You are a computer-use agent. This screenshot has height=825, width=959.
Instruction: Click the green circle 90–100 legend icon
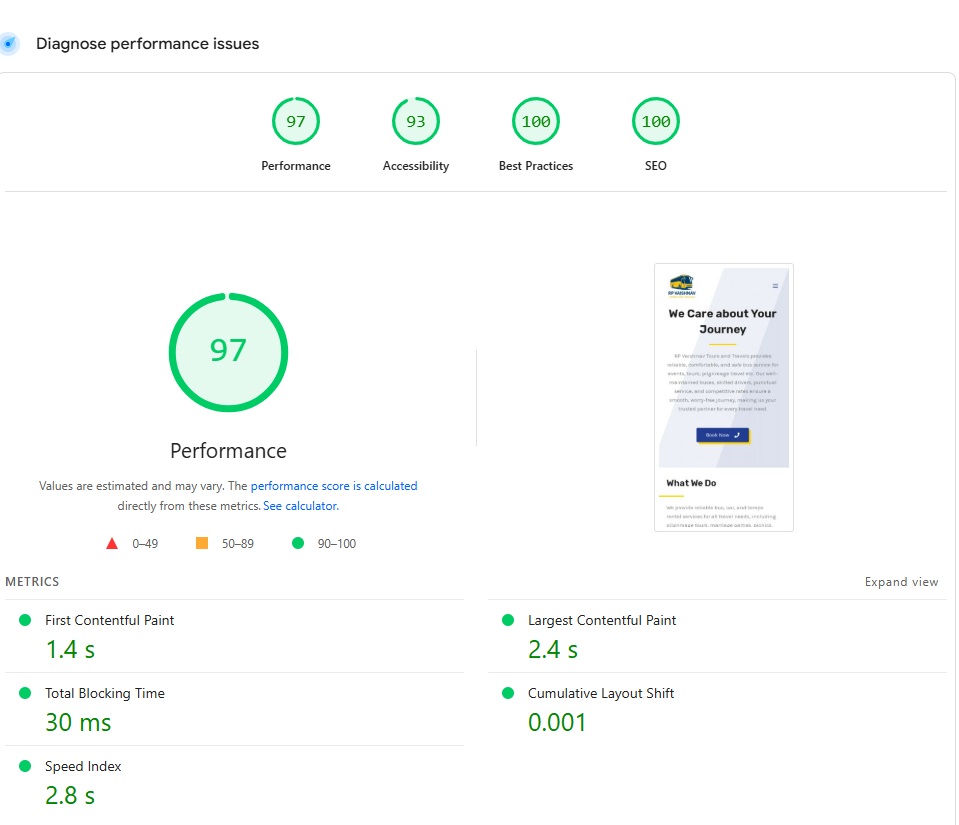click(x=297, y=544)
